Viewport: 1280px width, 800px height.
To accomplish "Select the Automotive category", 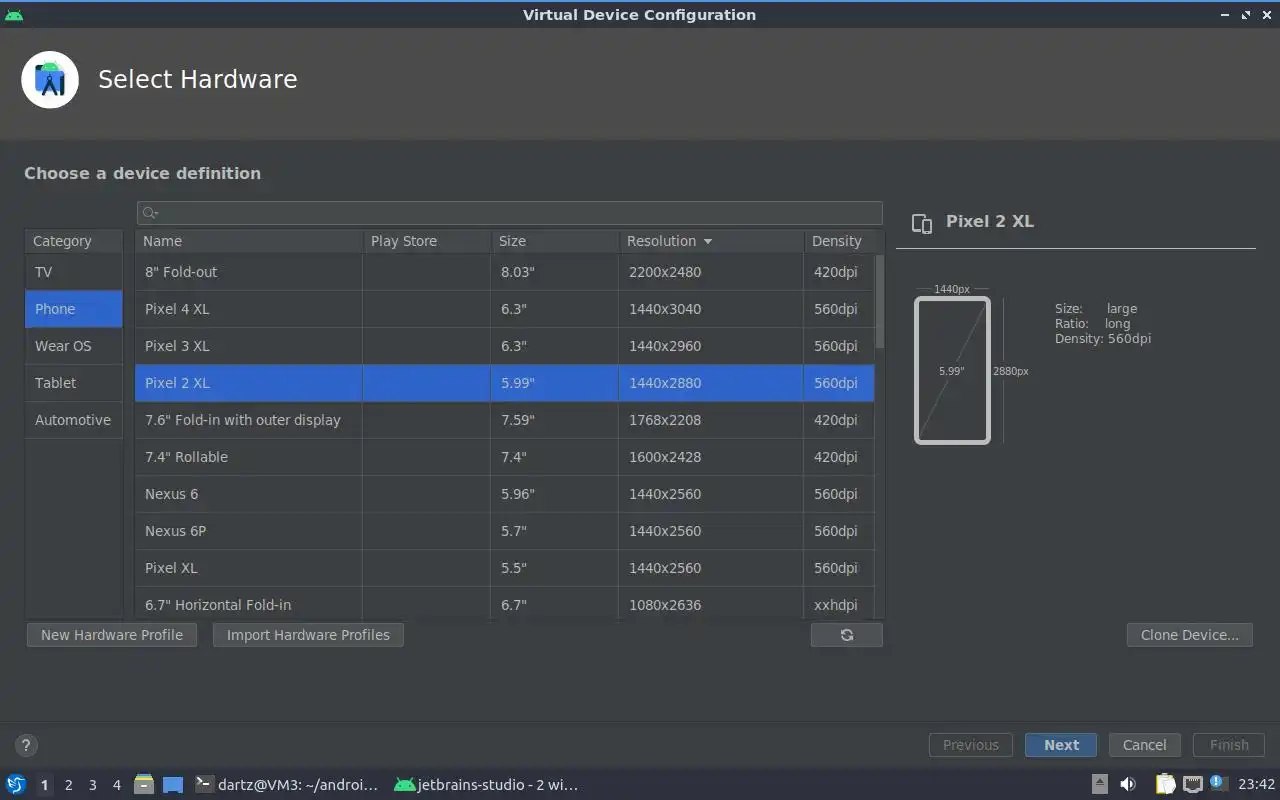I will [74, 420].
